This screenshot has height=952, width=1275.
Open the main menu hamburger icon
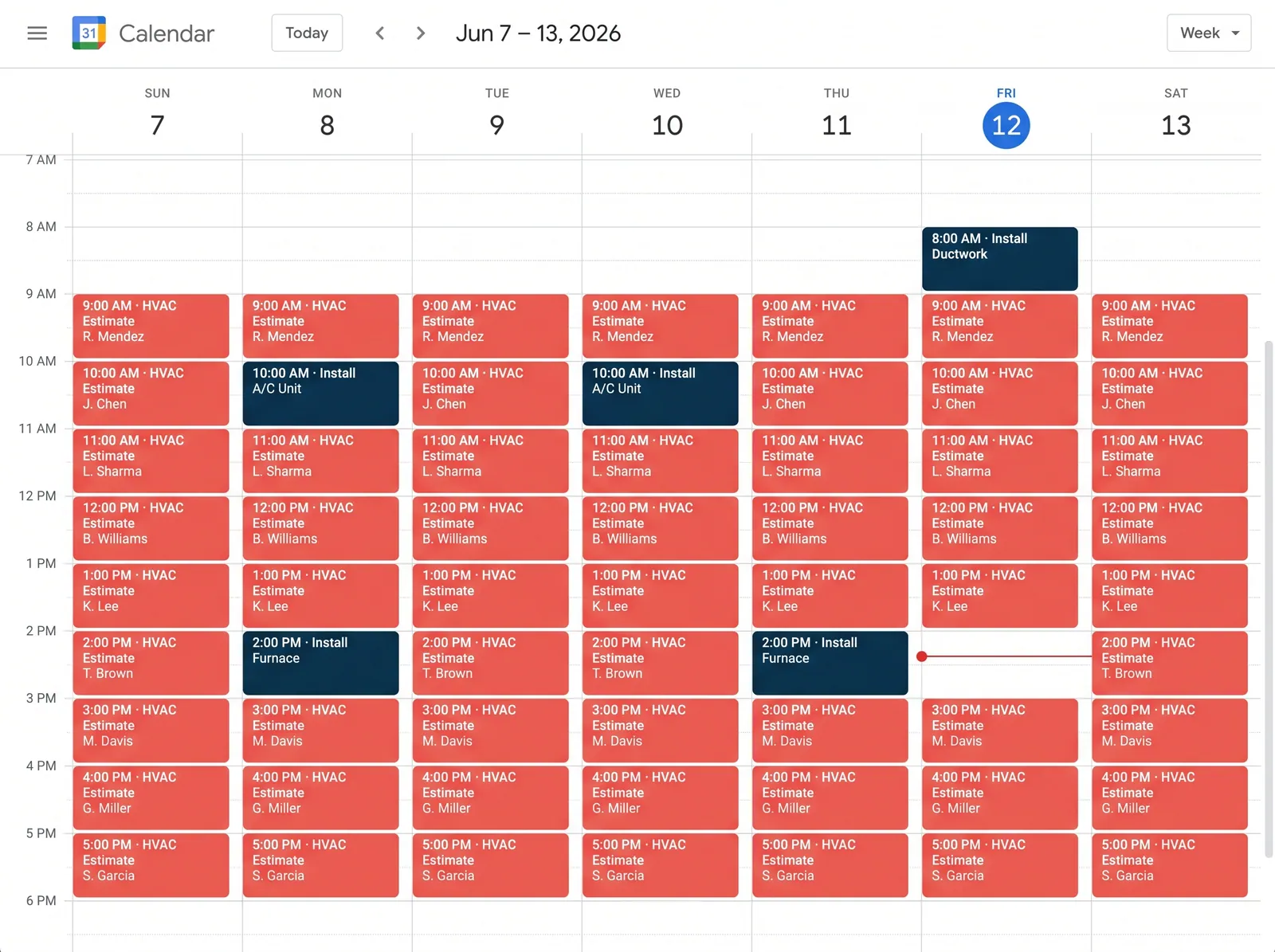pyautogui.click(x=37, y=33)
